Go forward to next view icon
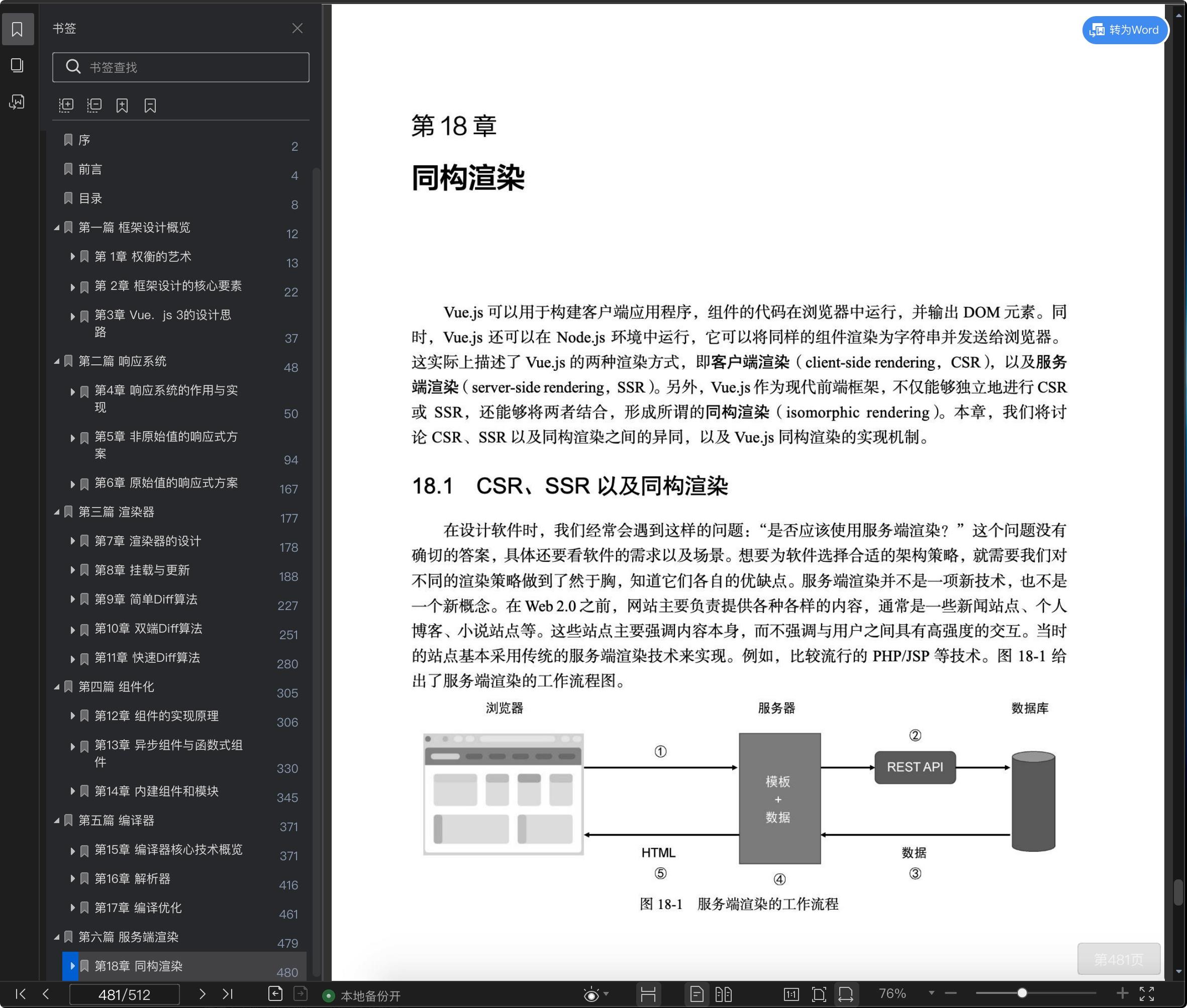Viewport: 1187px width, 1008px height. coord(301,994)
